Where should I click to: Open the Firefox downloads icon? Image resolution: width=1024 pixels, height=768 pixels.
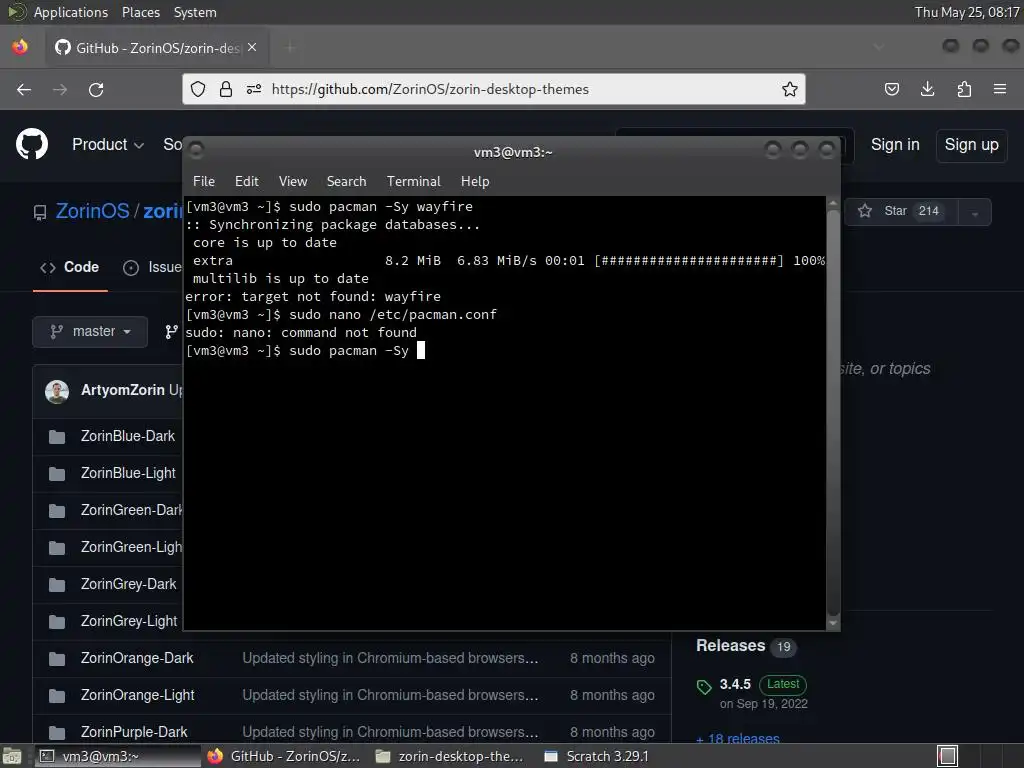(x=927, y=89)
